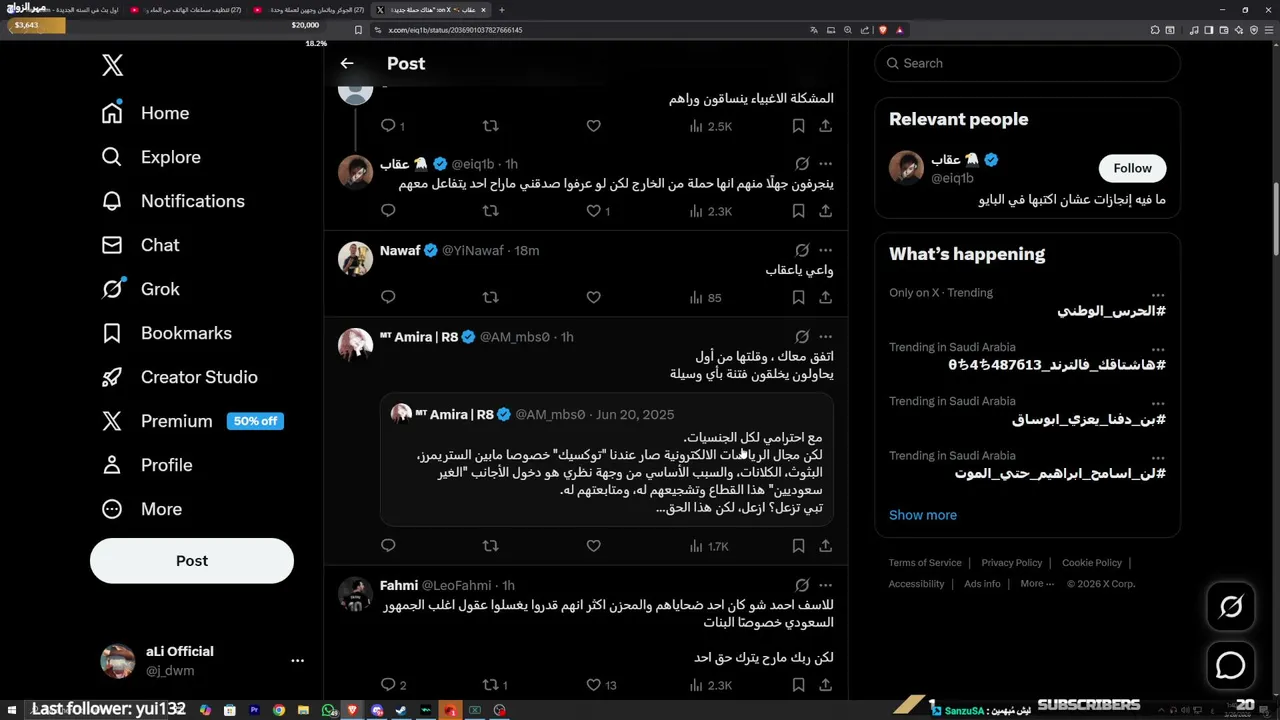Image resolution: width=1280 pixels, height=720 pixels.
Task: Open trending hashtag #الحرس_الوطني
Action: click(x=1112, y=311)
